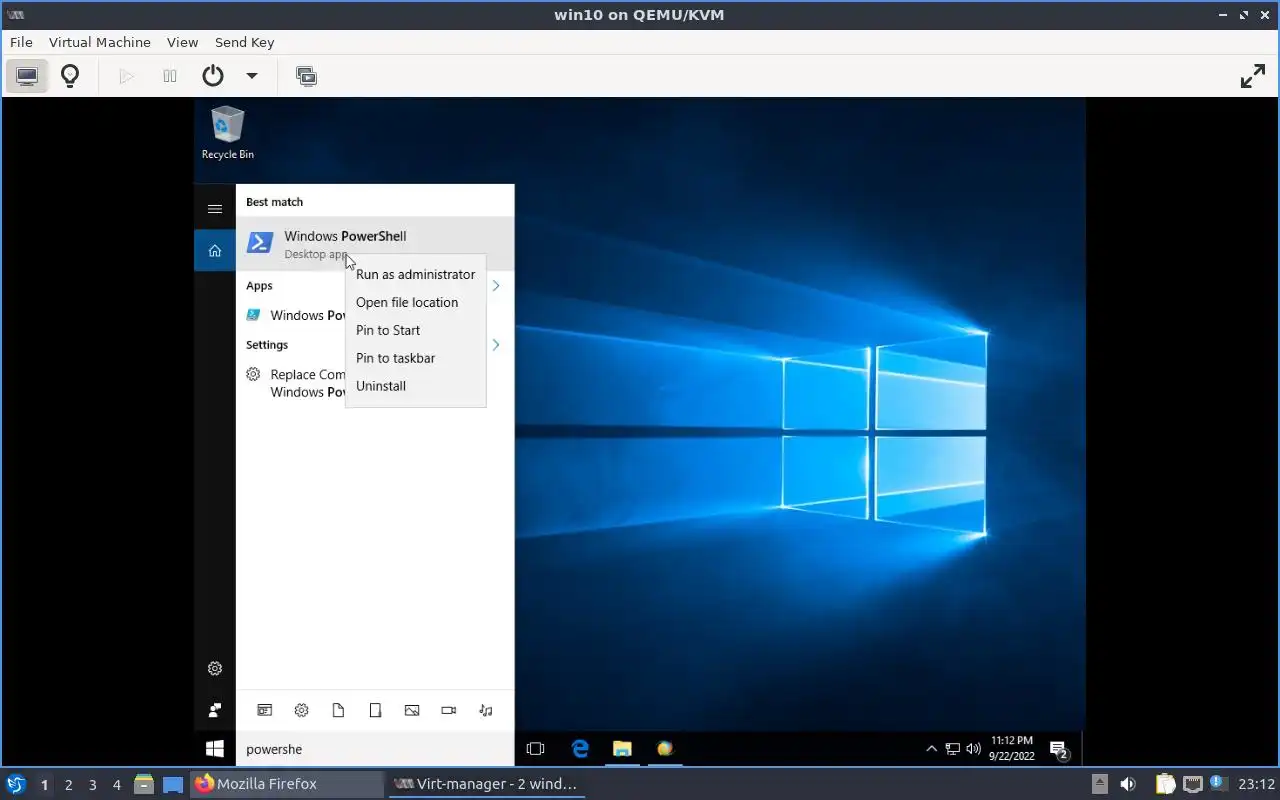Image resolution: width=1280 pixels, height=800 pixels.
Task: Pause the virtual machine
Action: (170, 76)
